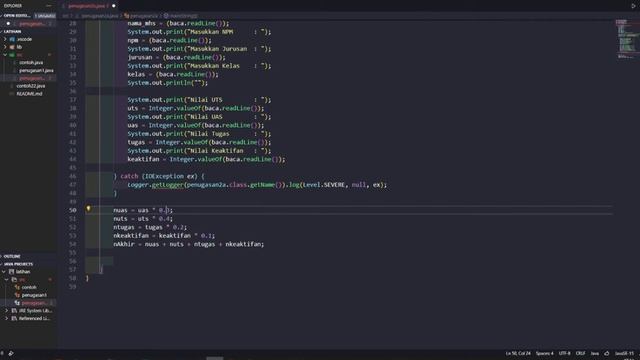The height and width of the screenshot is (360, 640).
Task: Collapse the LATIHAN workspace section
Action: 2,31
